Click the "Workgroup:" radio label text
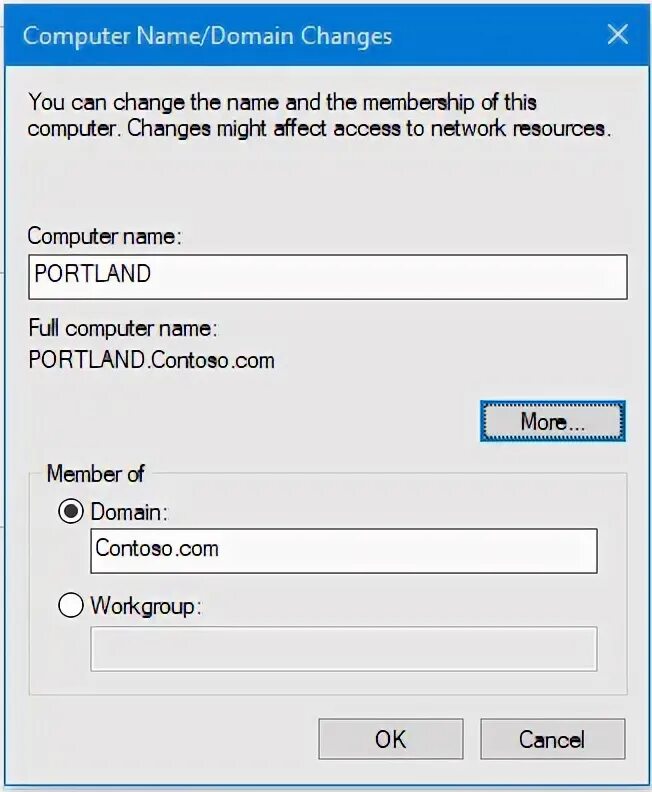This screenshot has height=792, width=652. 146,606
